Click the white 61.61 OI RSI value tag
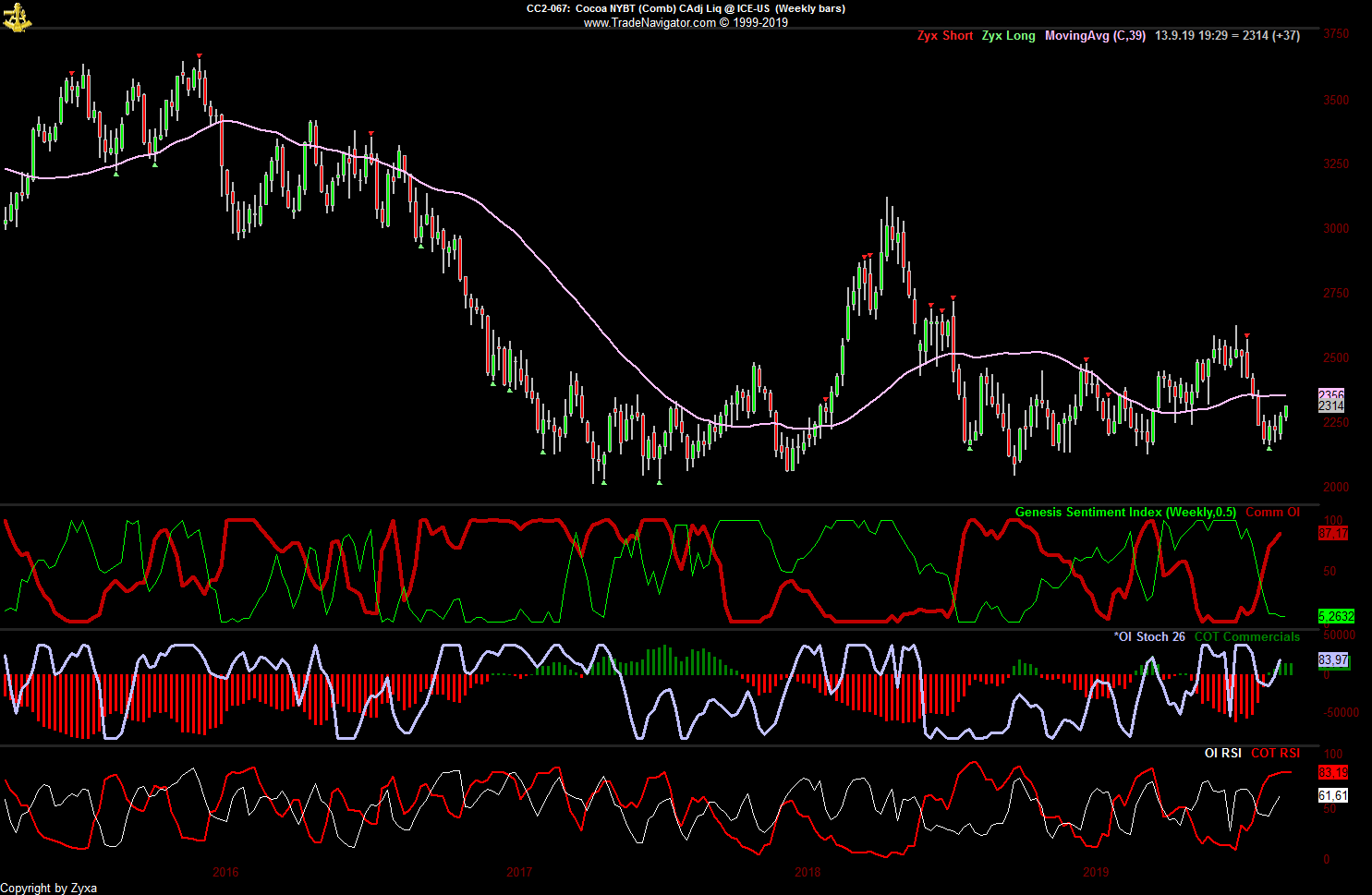Image resolution: width=1372 pixels, height=895 pixels. 1333,795
